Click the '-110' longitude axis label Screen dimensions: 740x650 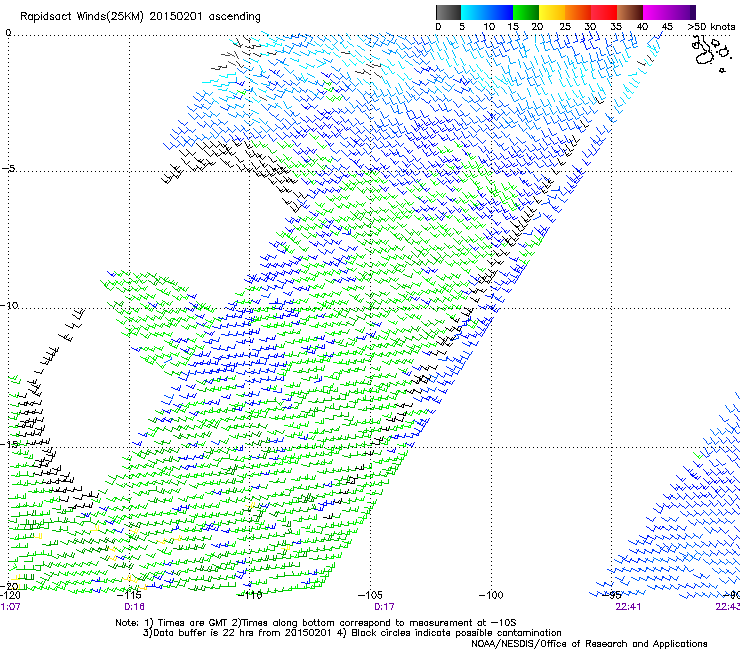coord(250,595)
